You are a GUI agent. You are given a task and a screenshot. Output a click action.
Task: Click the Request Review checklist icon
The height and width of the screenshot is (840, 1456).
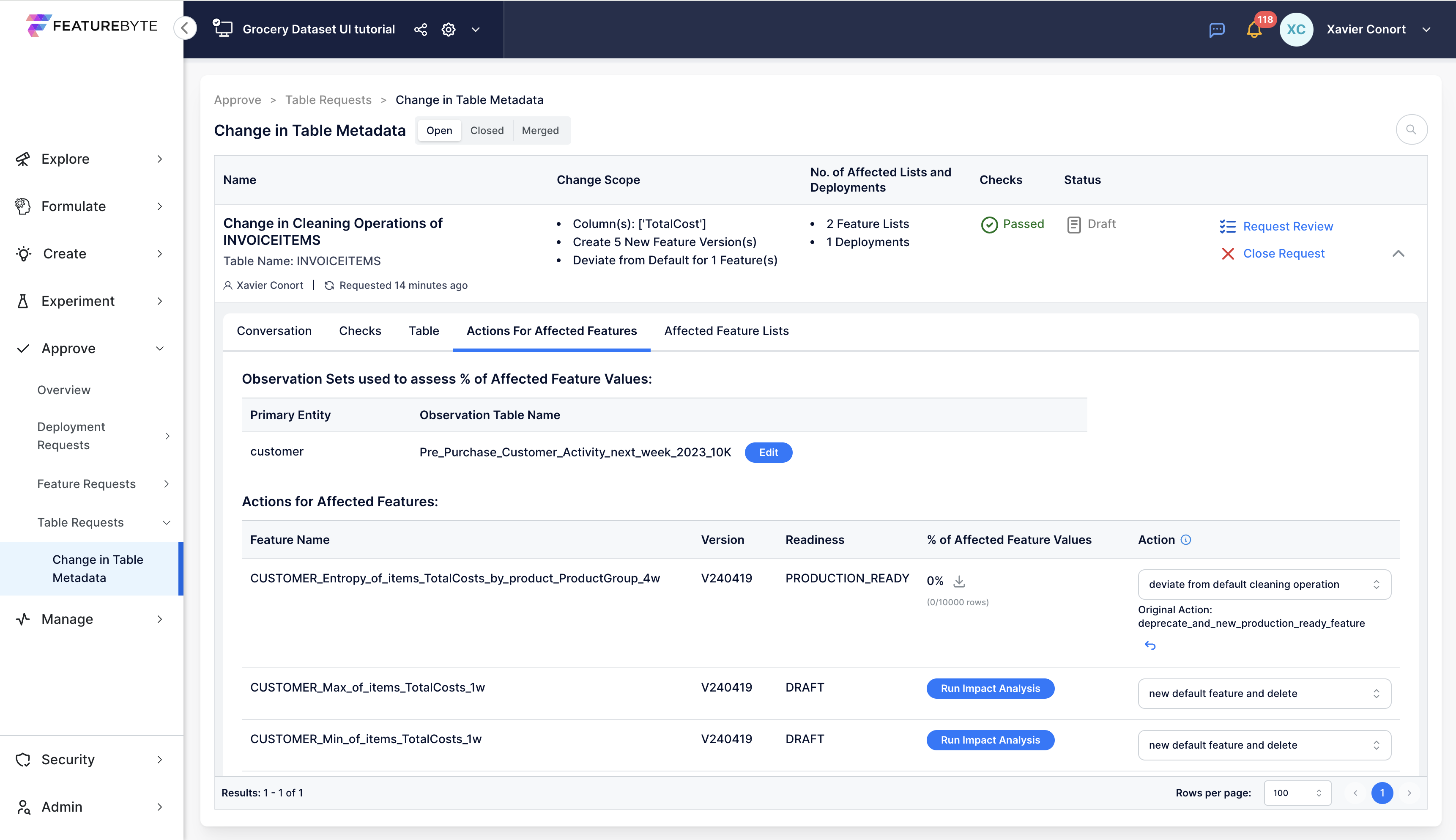1227,226
